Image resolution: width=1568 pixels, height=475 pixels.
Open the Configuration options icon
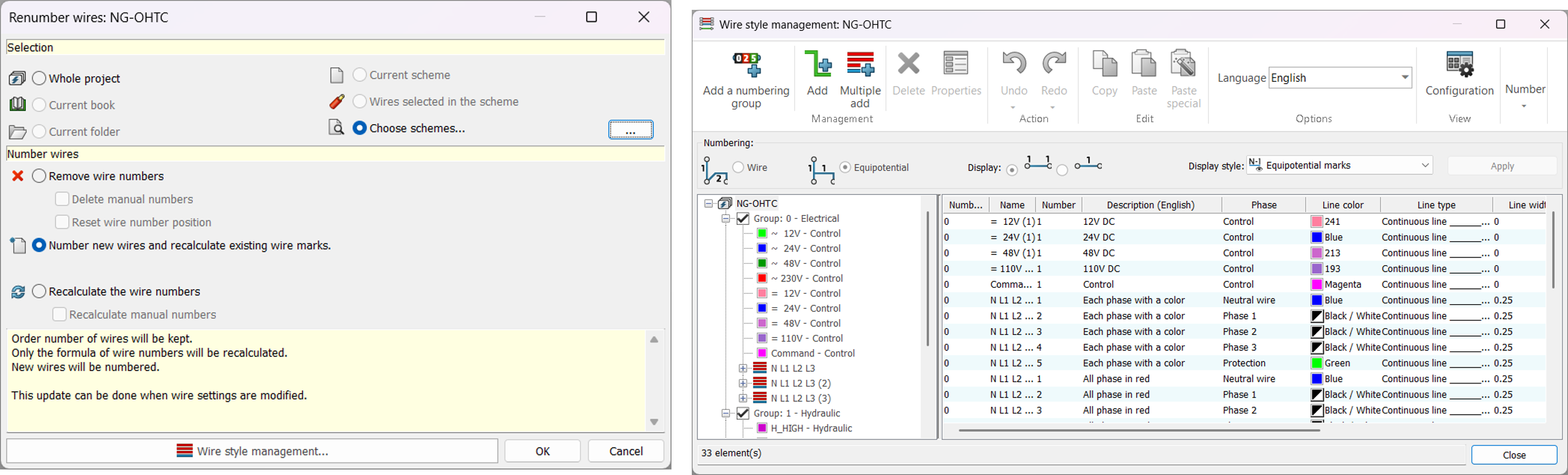pyautogui.click(x=1459, y=65)
